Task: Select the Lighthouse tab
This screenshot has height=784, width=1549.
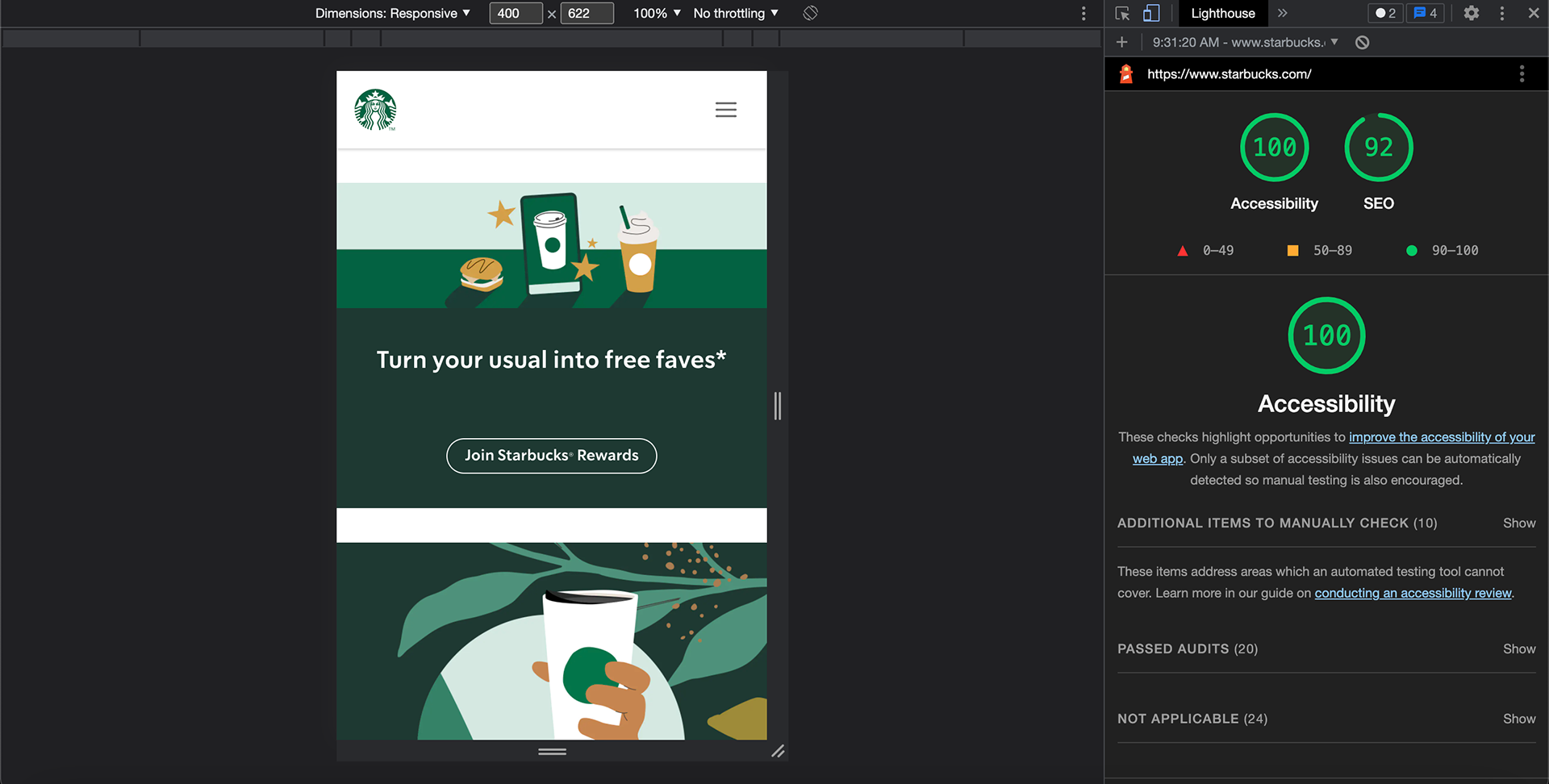Action: click(x=1223, y=13)
